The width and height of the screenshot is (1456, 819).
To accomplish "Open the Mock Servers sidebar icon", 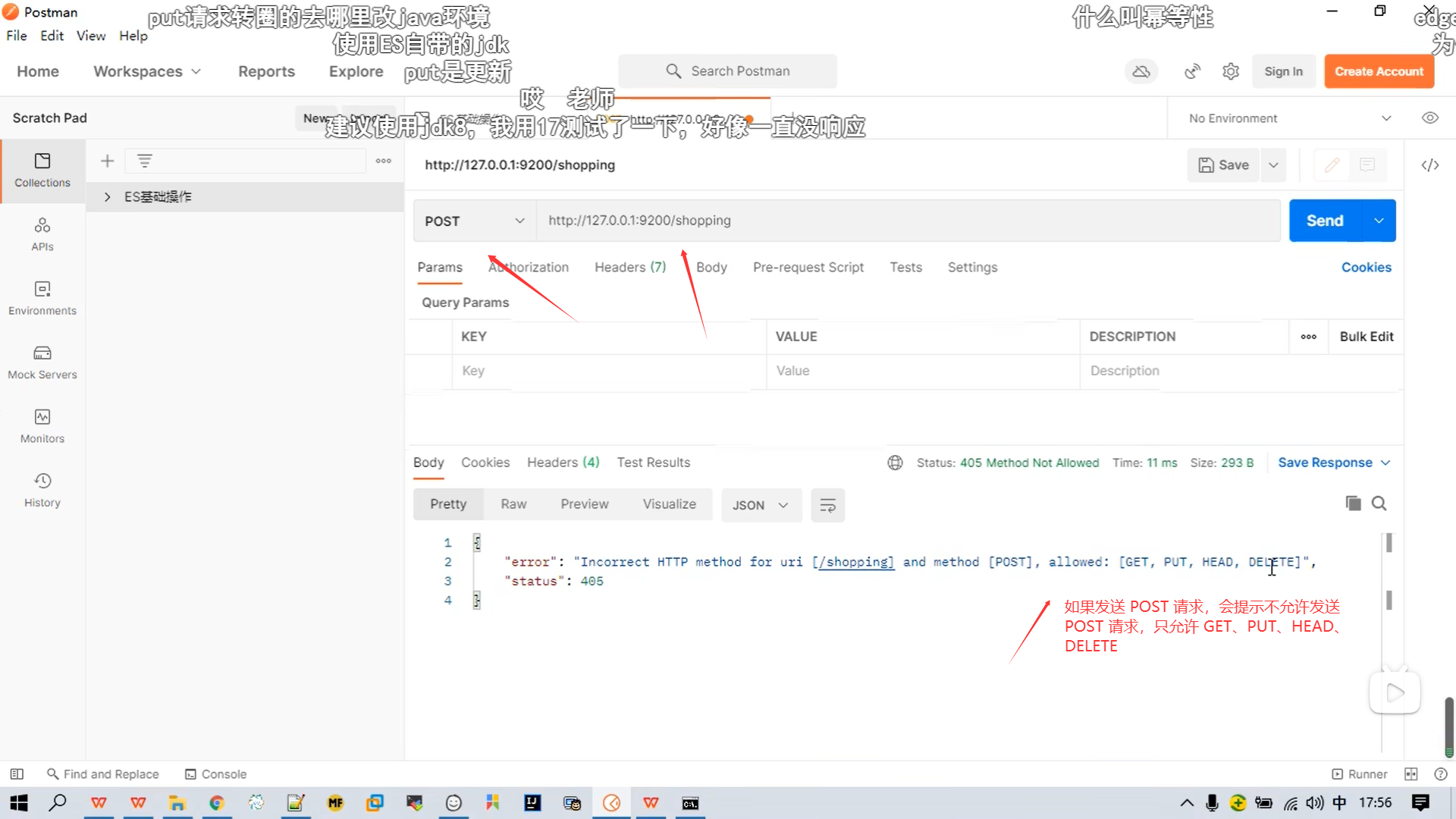I will [42, 362].
